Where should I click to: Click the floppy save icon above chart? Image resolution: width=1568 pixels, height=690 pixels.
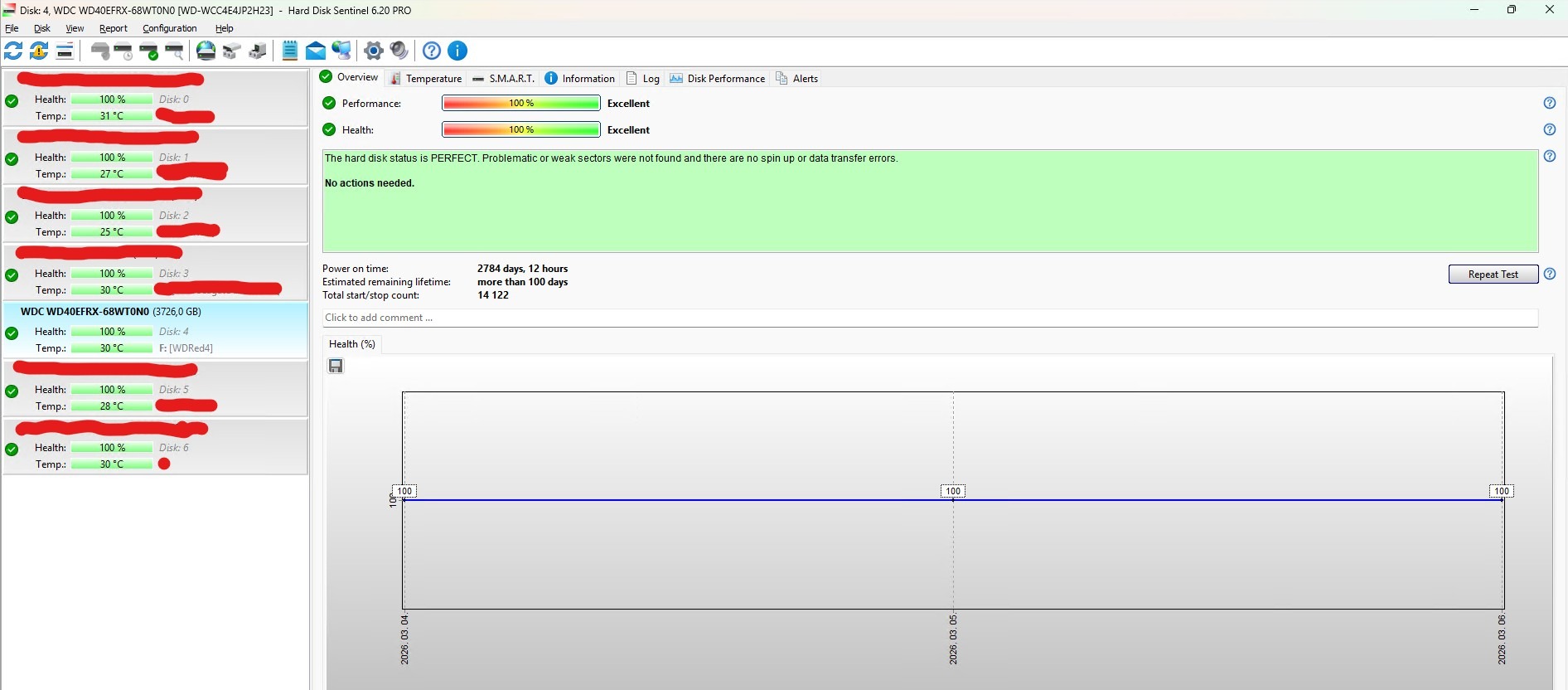(x=336, y=366)
